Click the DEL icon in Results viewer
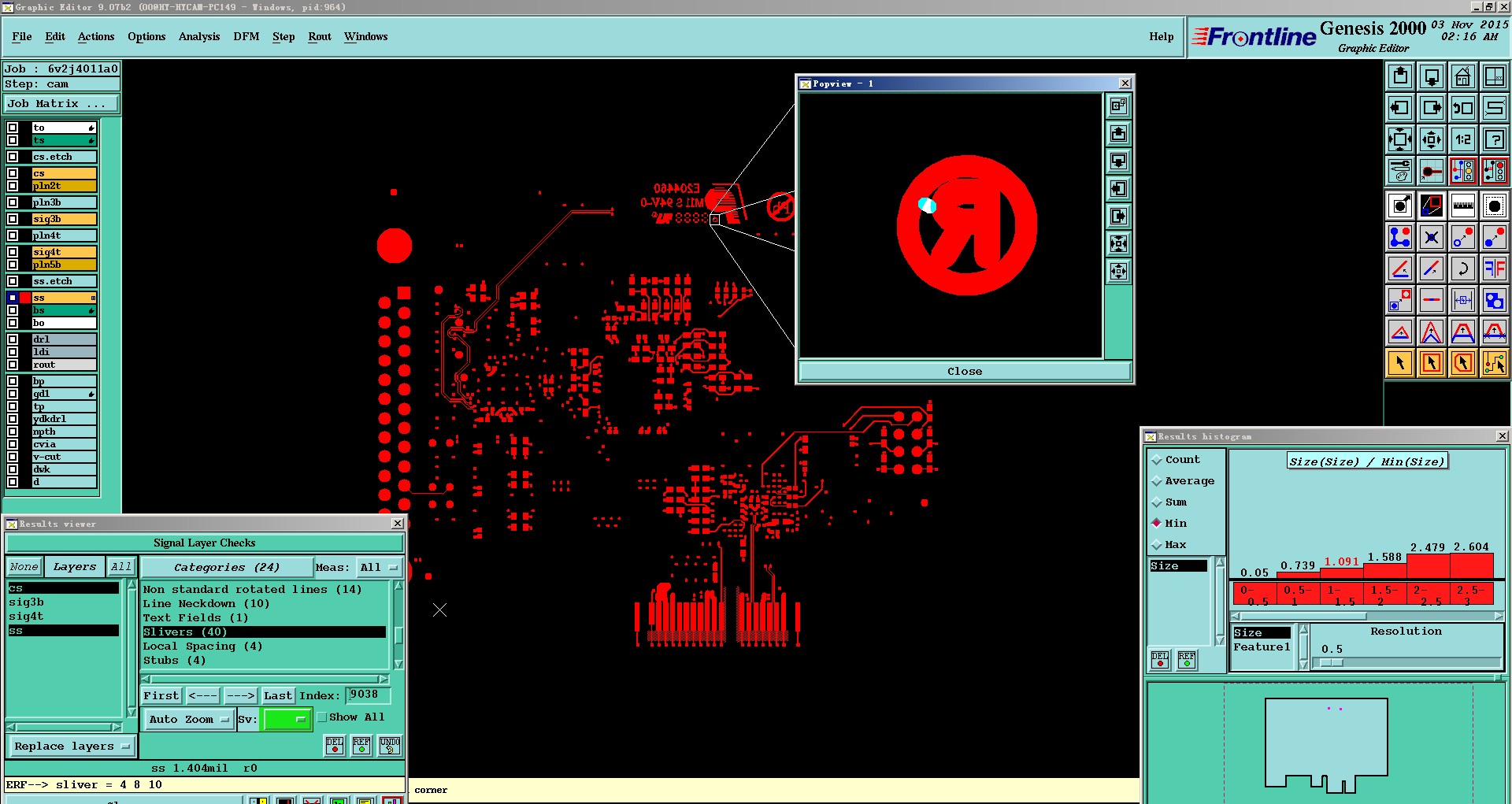The image size is (1512, 804). click(335, 746)
